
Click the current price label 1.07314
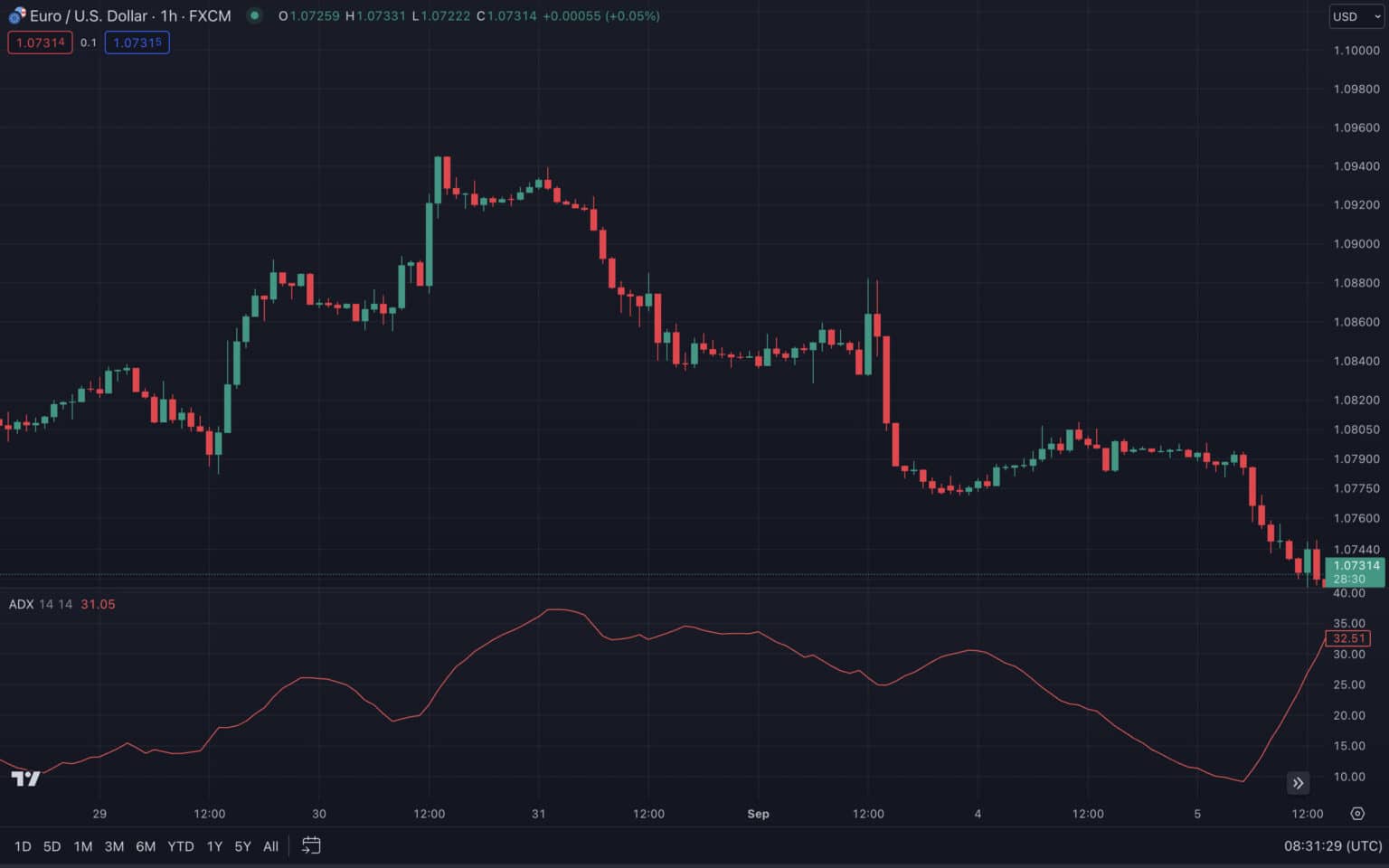(x=1356, y=563)
